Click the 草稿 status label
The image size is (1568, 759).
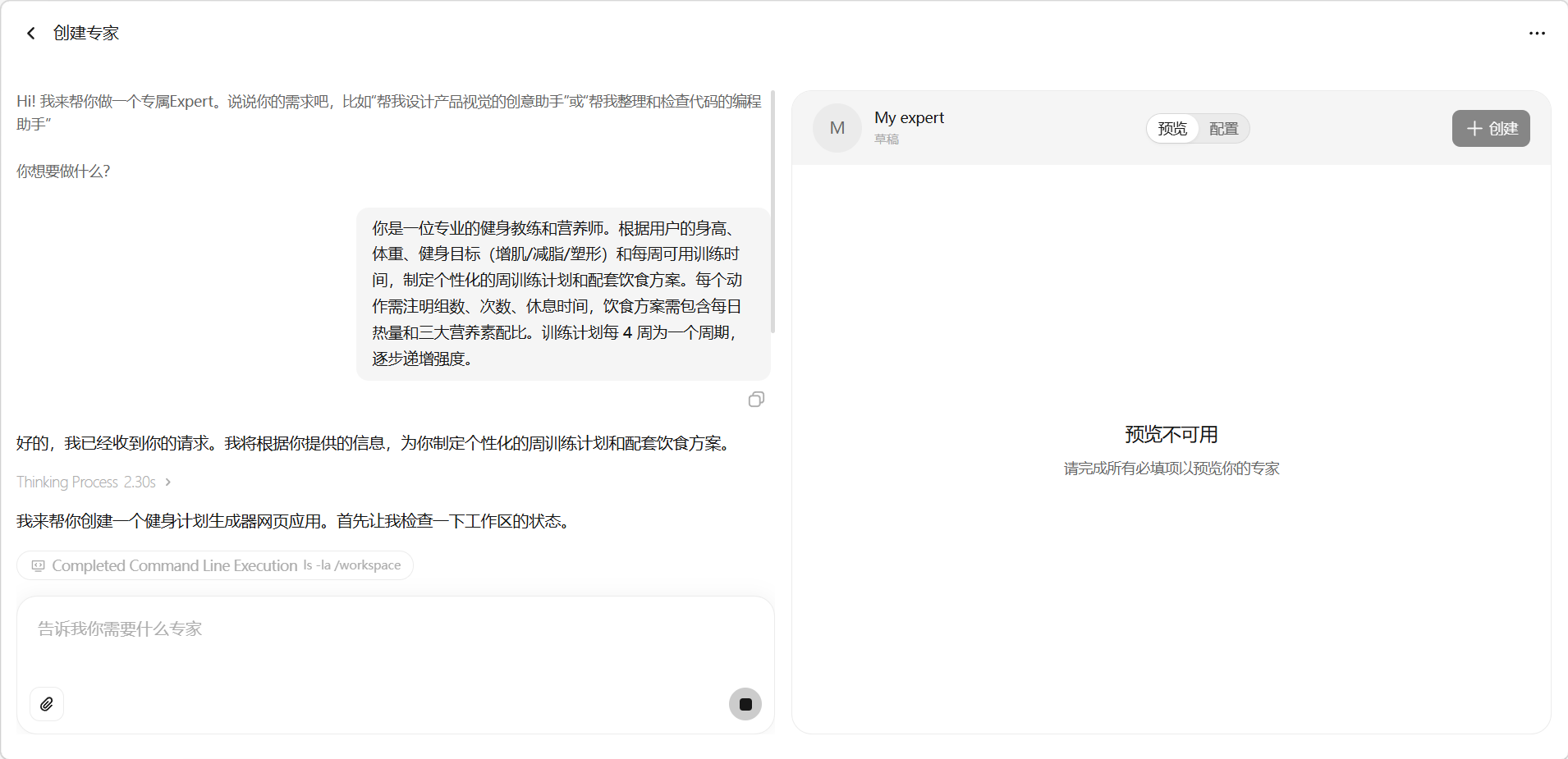tap(887, 139)
